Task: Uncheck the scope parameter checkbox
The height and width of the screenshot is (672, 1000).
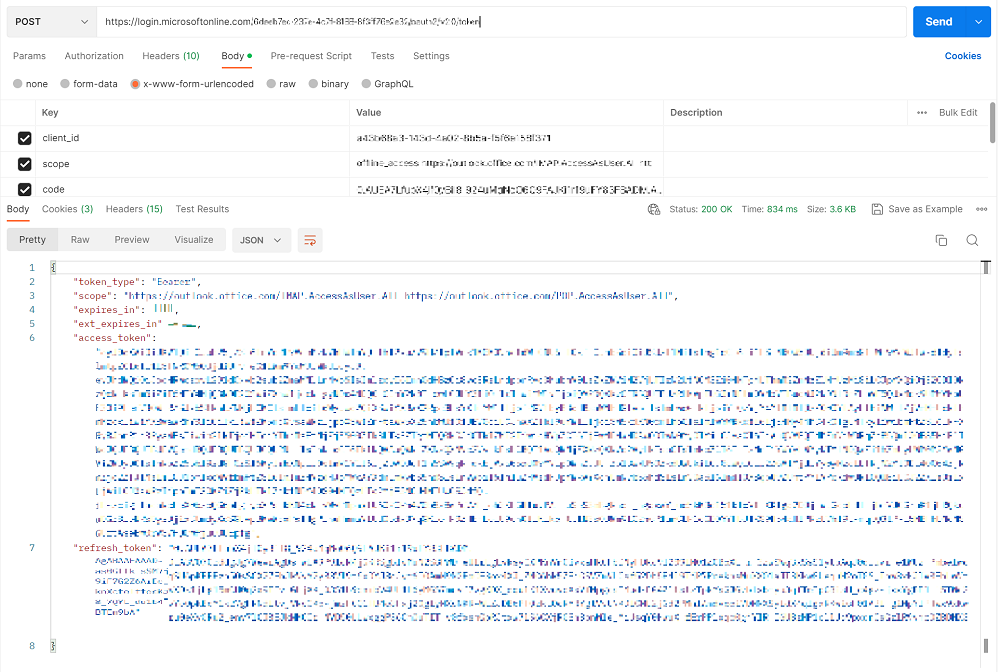Action: 25,164
